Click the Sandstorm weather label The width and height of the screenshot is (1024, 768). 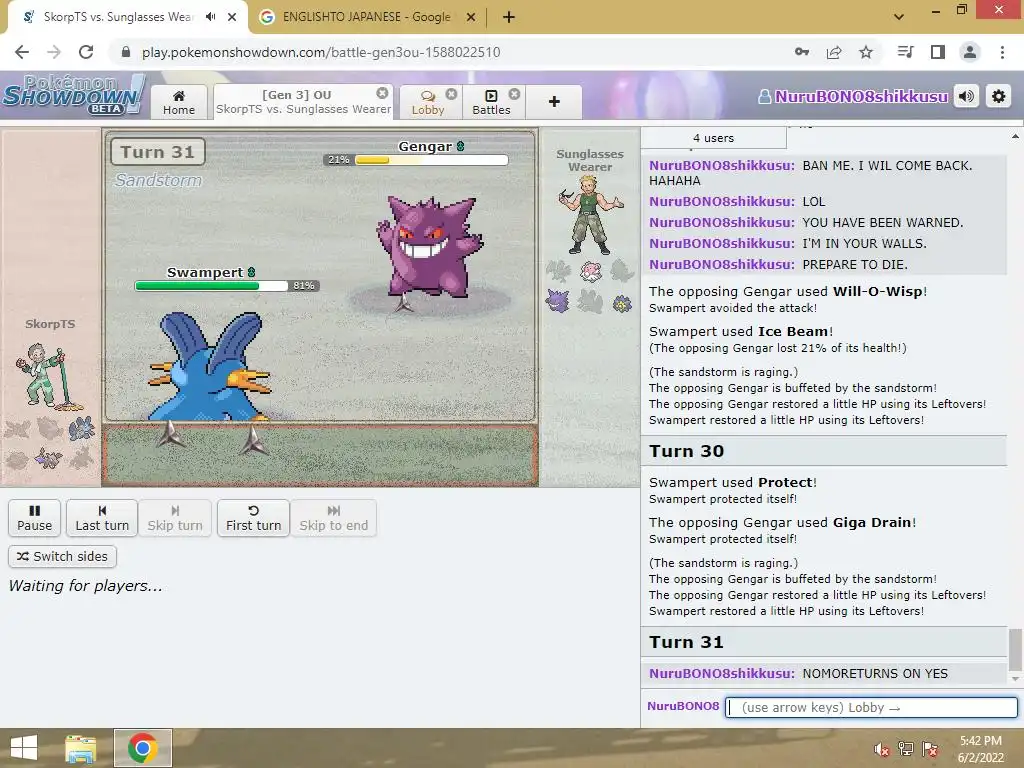[x=158, y=180]
